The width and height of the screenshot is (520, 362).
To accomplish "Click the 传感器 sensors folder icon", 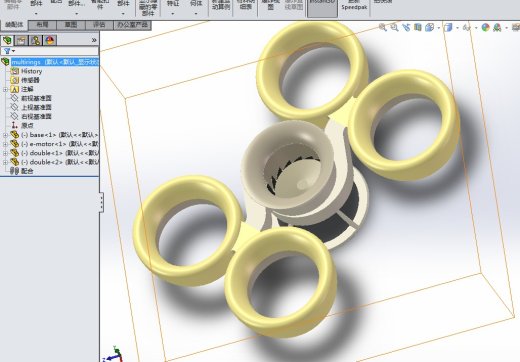I will click(x=14, y=80).
